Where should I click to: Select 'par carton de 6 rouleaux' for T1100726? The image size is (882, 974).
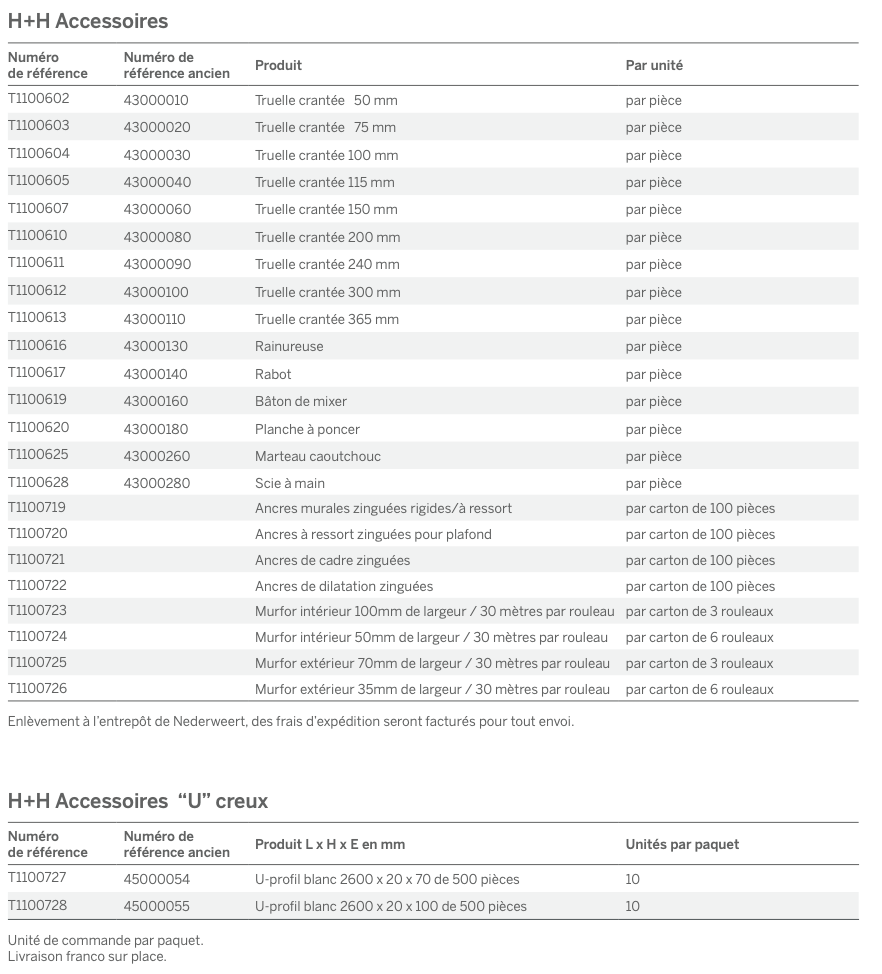699,689
